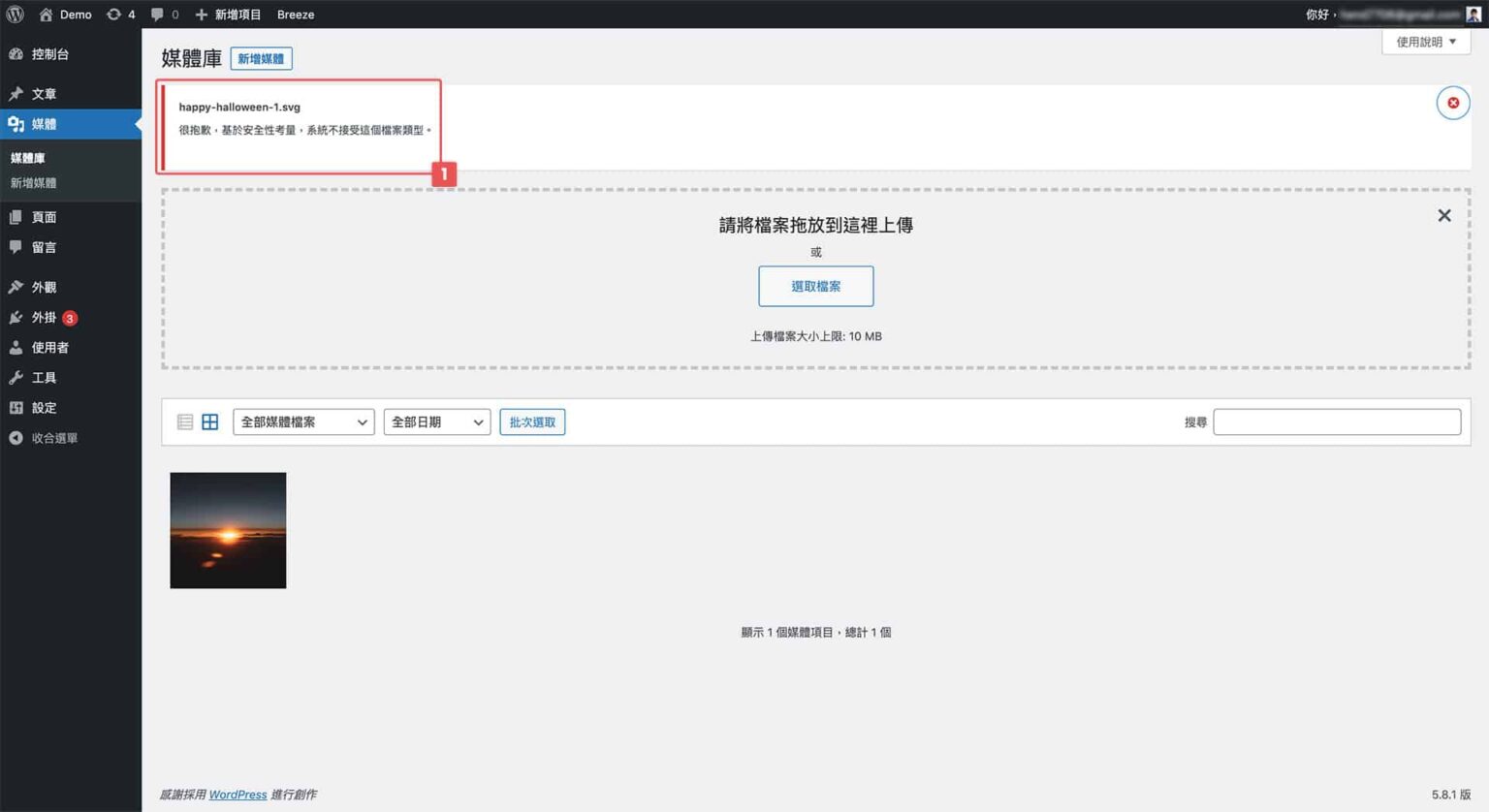The height and width of the screenshot is (812, 1489).
Task: Dismiss the upload error with red X
Action: pyautogui.click(x=1452, y=103)
